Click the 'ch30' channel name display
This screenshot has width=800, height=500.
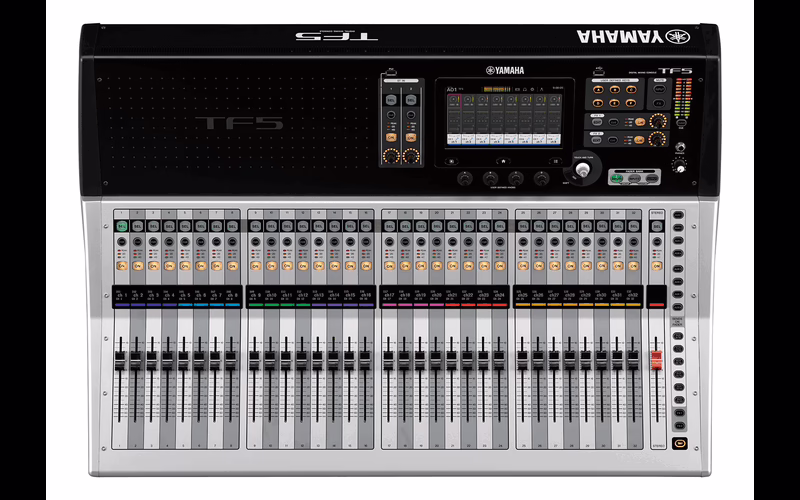coord(602,296)
